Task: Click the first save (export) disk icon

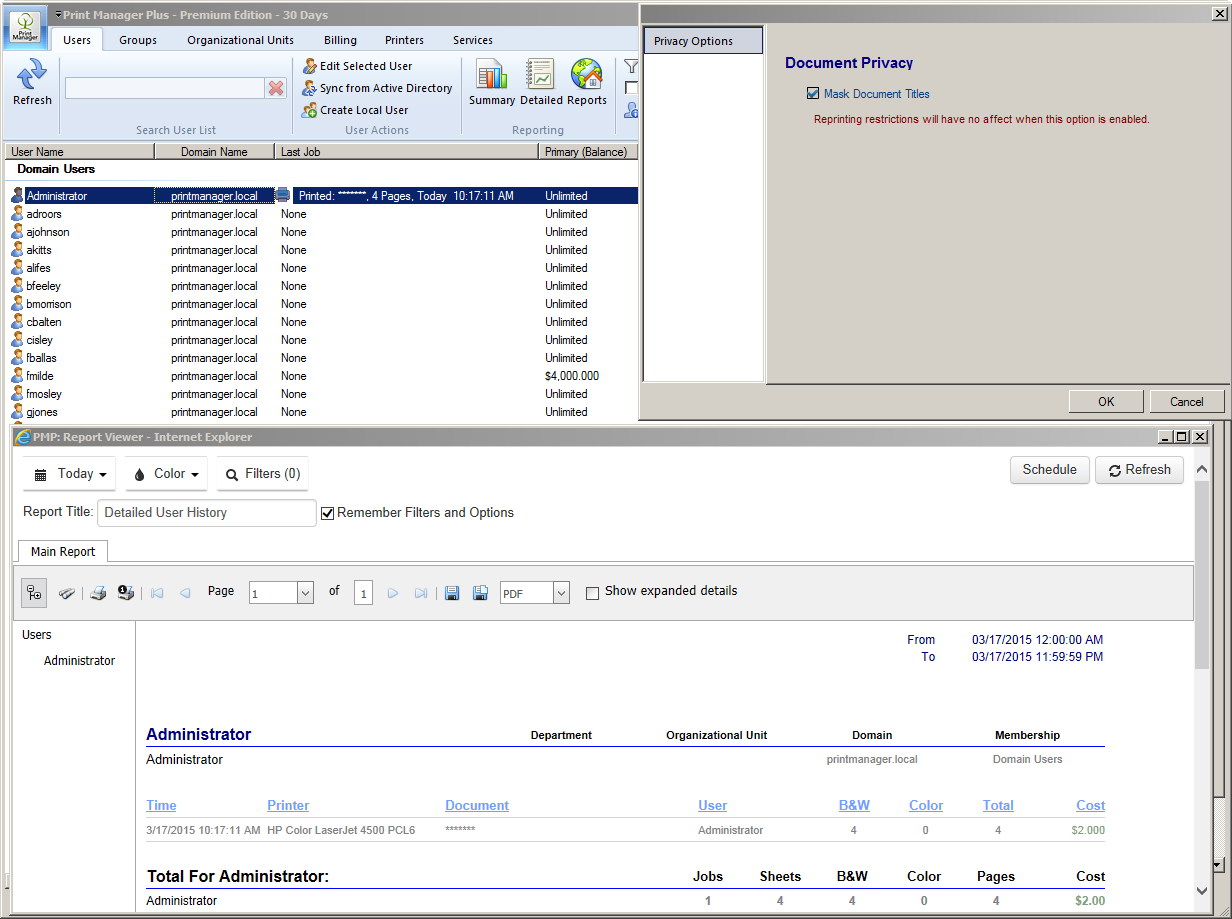Action: 452,593
